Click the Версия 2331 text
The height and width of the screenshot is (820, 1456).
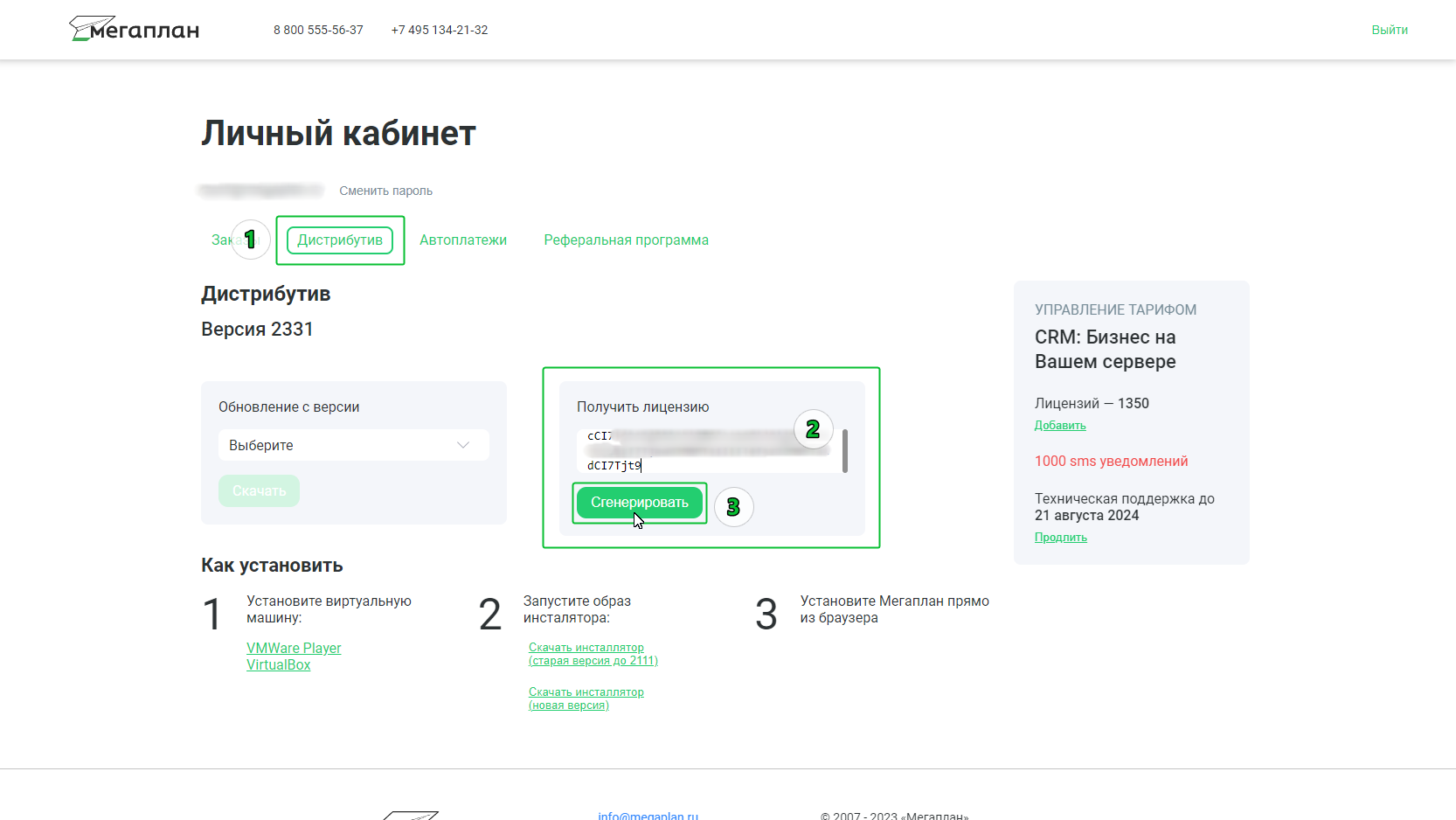pyautogui.click(x=257, y=329)
